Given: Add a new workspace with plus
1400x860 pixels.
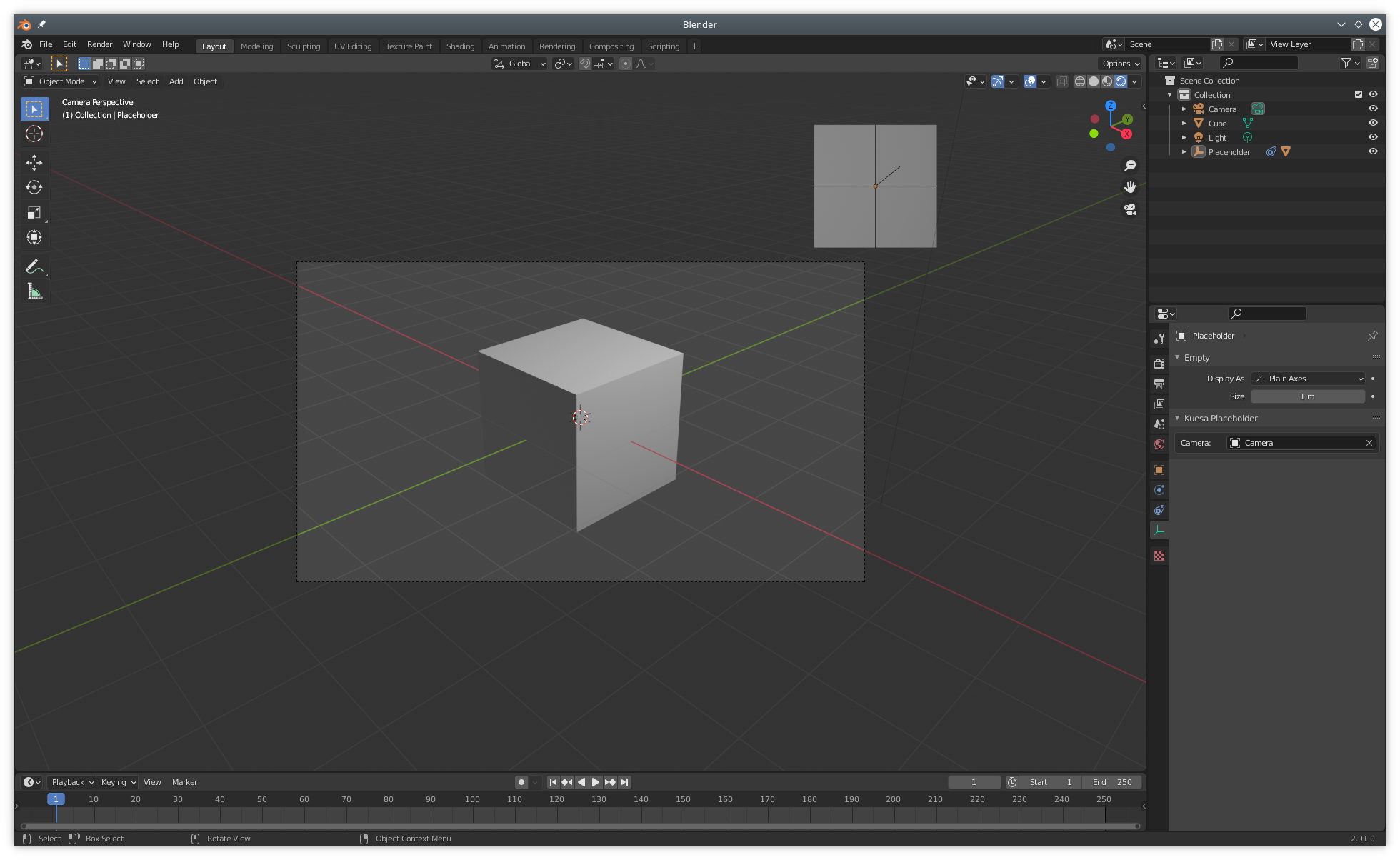Looking at the screenshot, I should click(694, 46).
